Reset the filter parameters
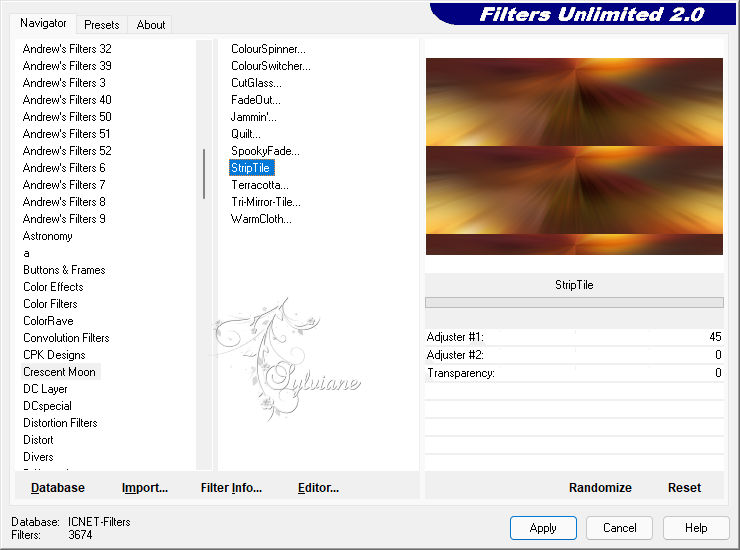 pyautogui.click(x=684, y=488)
